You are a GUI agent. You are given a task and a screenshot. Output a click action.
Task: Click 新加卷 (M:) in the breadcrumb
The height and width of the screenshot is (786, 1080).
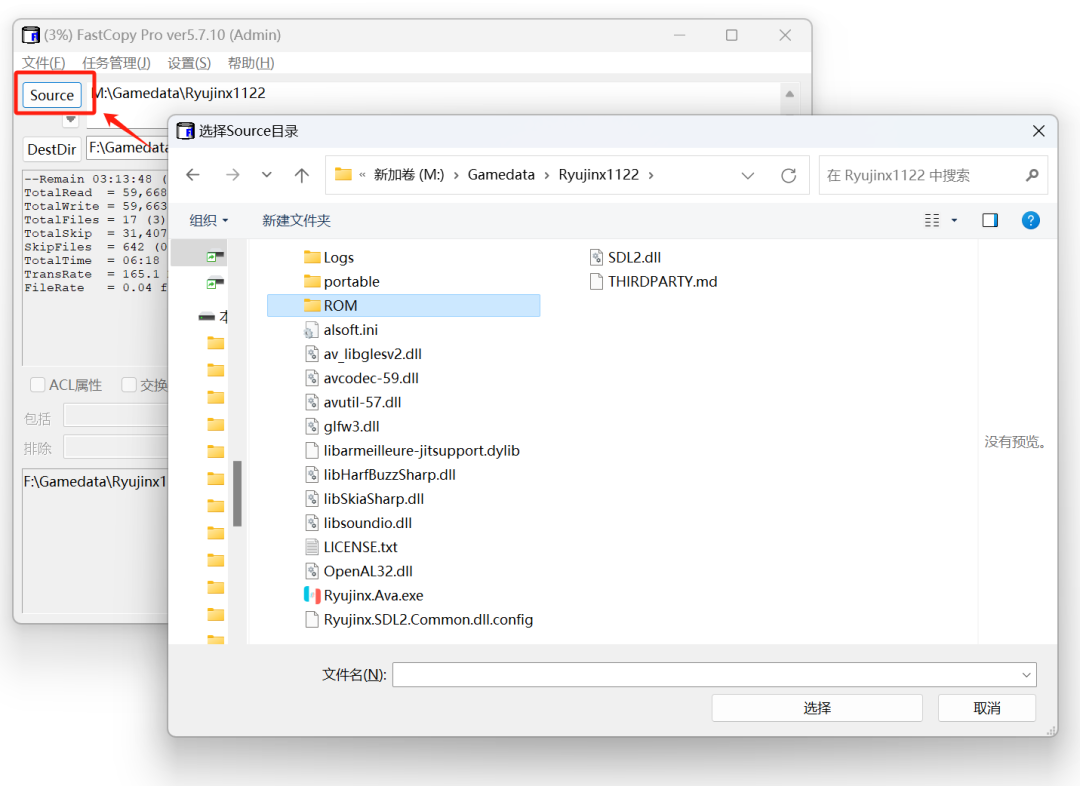[x=408, y=175]
